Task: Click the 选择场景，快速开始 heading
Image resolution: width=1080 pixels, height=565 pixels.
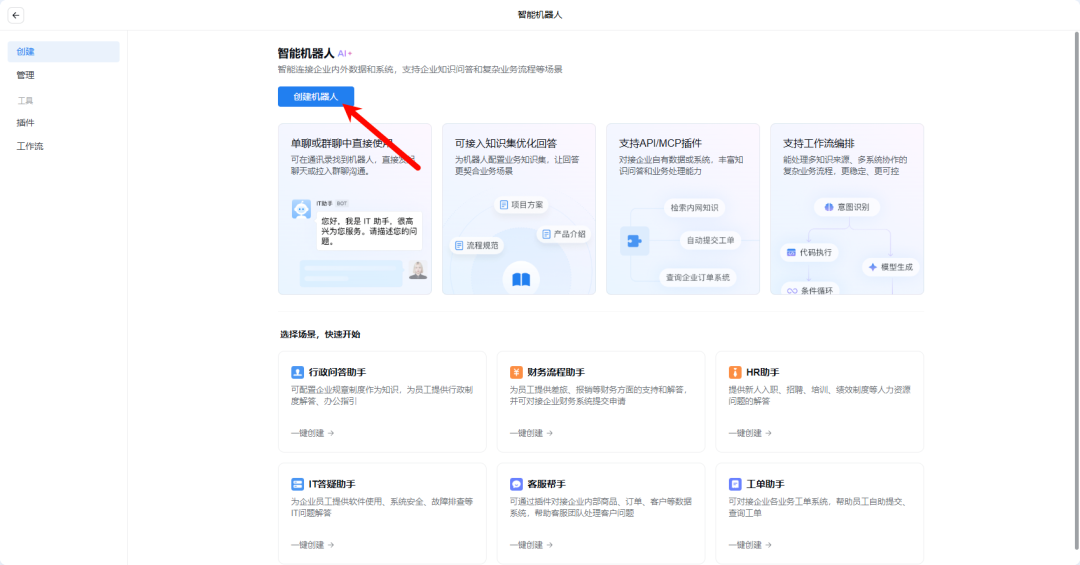Action: (x=320, y=334)
